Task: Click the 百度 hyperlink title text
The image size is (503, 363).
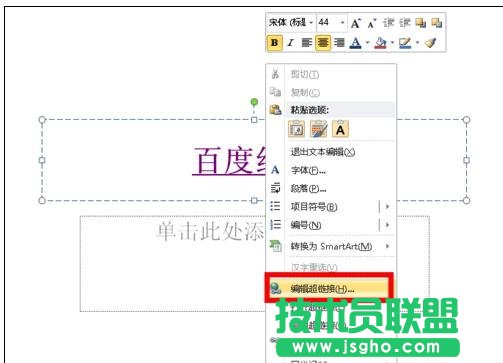Action: (x=230, y=161)
